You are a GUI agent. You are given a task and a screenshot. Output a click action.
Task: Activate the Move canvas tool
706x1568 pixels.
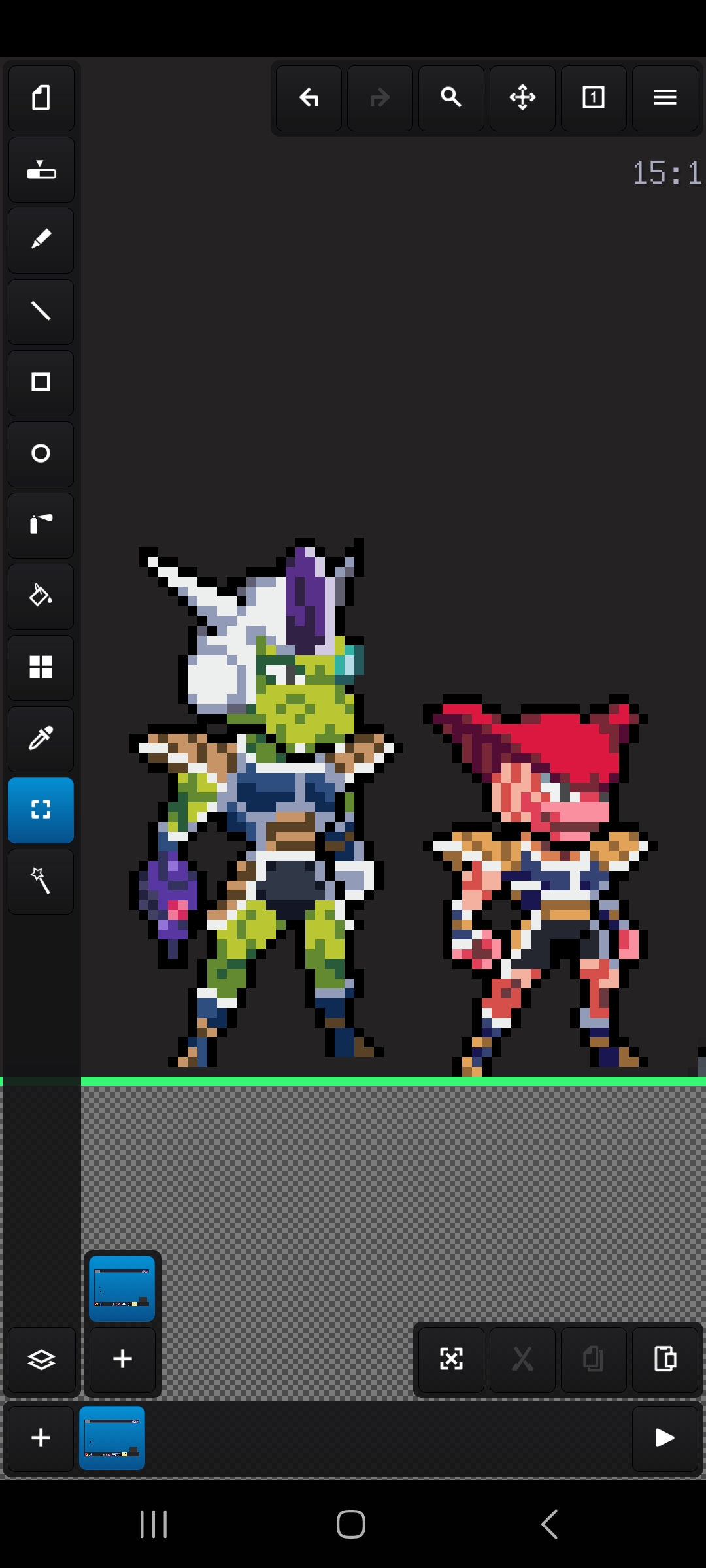[522, 98]
